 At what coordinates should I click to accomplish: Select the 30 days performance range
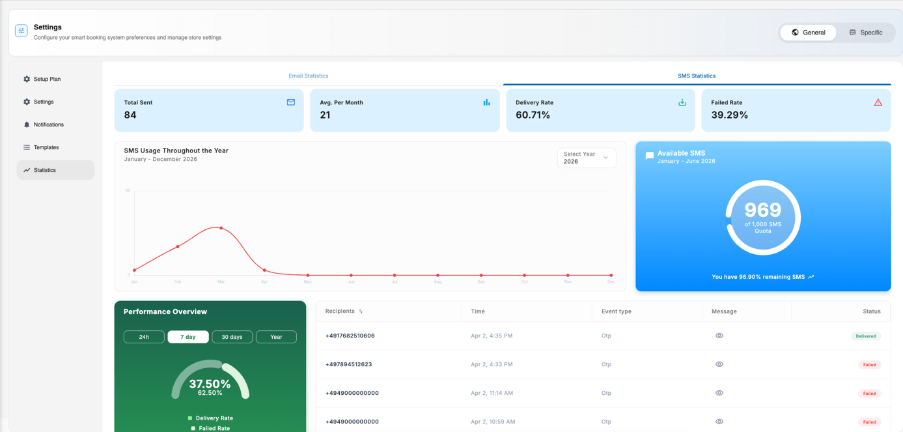[232, 337]
